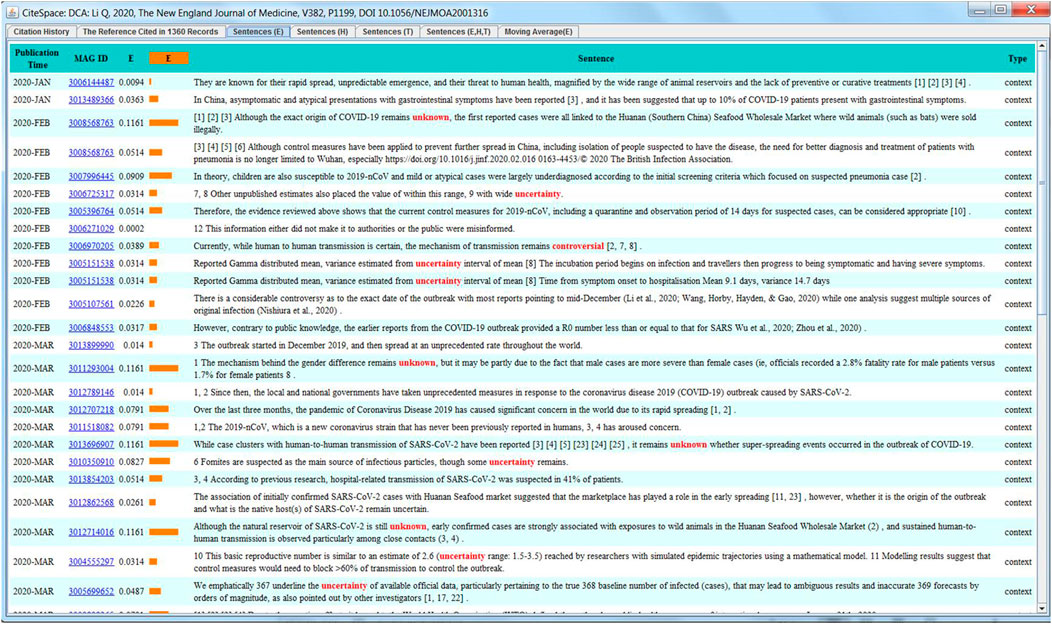Show the Moving Average(E) tab
1052x624 pixels.
[x=538, y=32]
